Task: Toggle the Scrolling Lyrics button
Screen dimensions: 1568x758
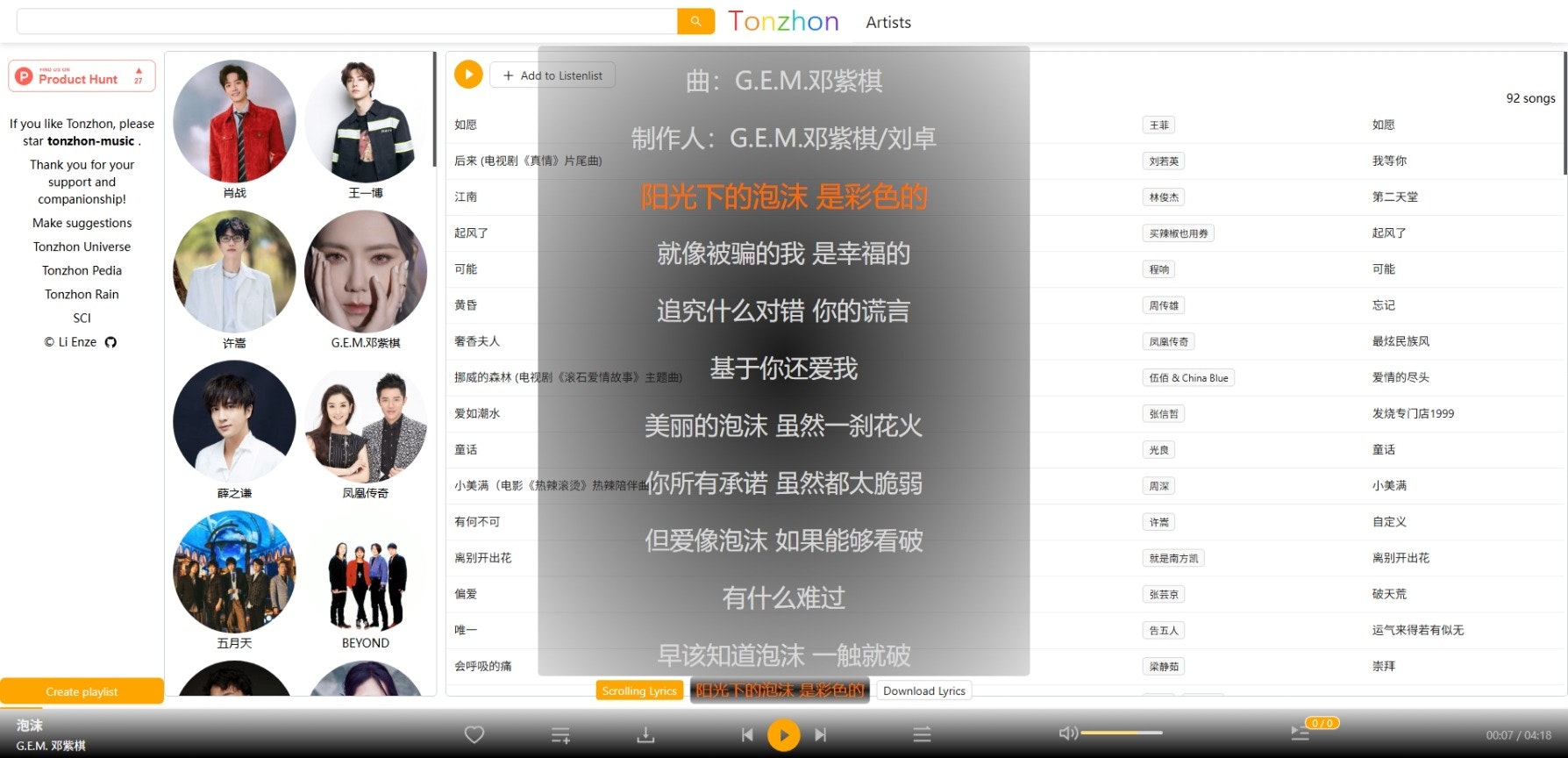Action: [639, 691]
